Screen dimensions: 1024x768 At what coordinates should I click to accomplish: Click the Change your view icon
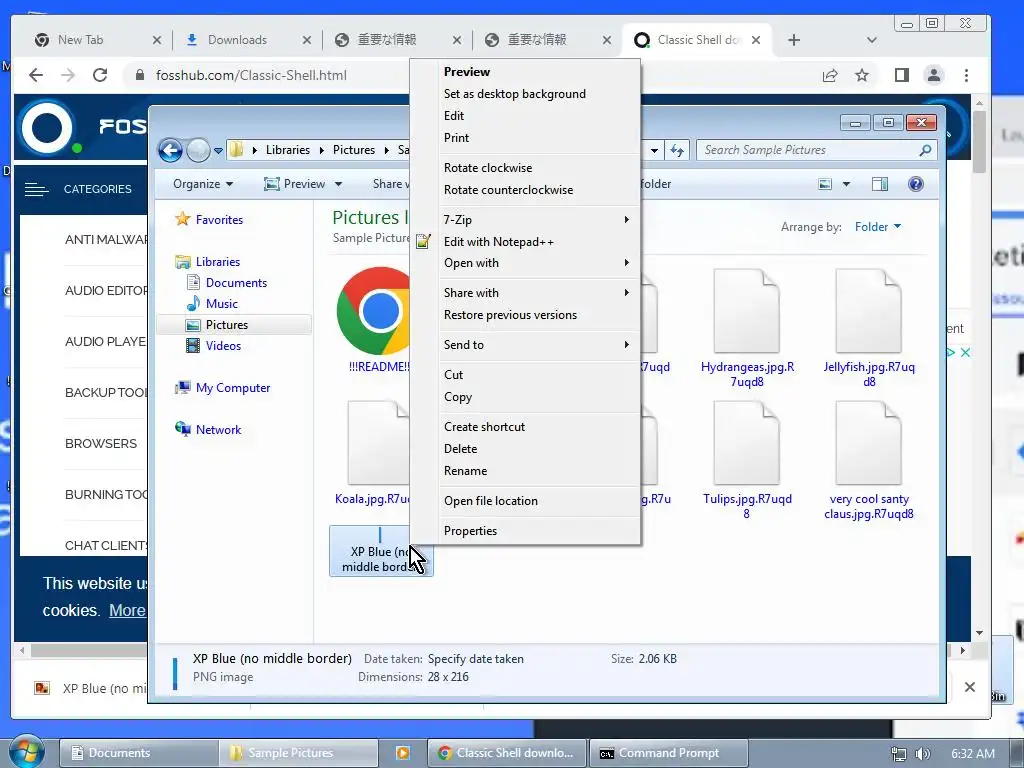[825, 184]
